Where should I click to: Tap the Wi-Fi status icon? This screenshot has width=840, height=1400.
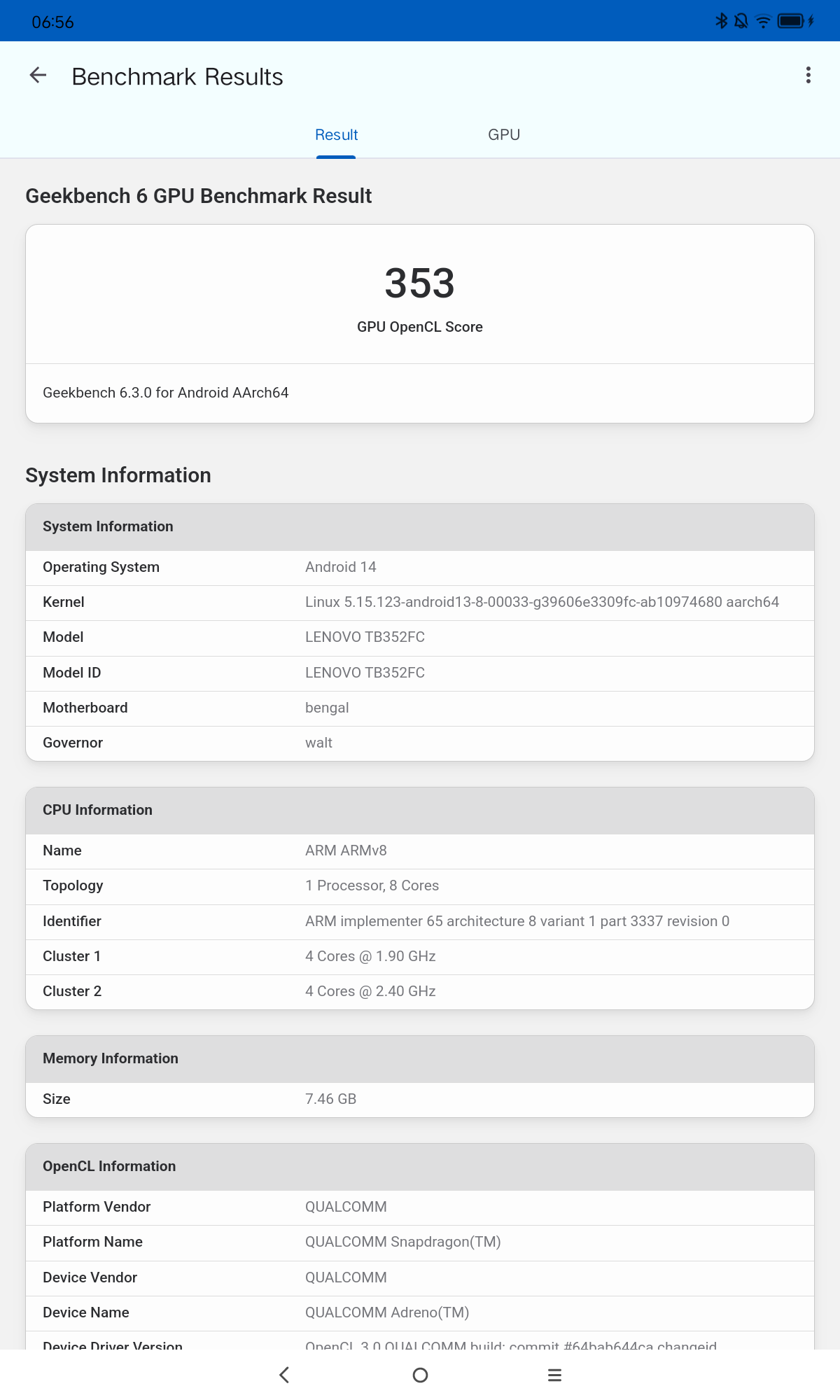pyautogui.click(x=763, y=21)
